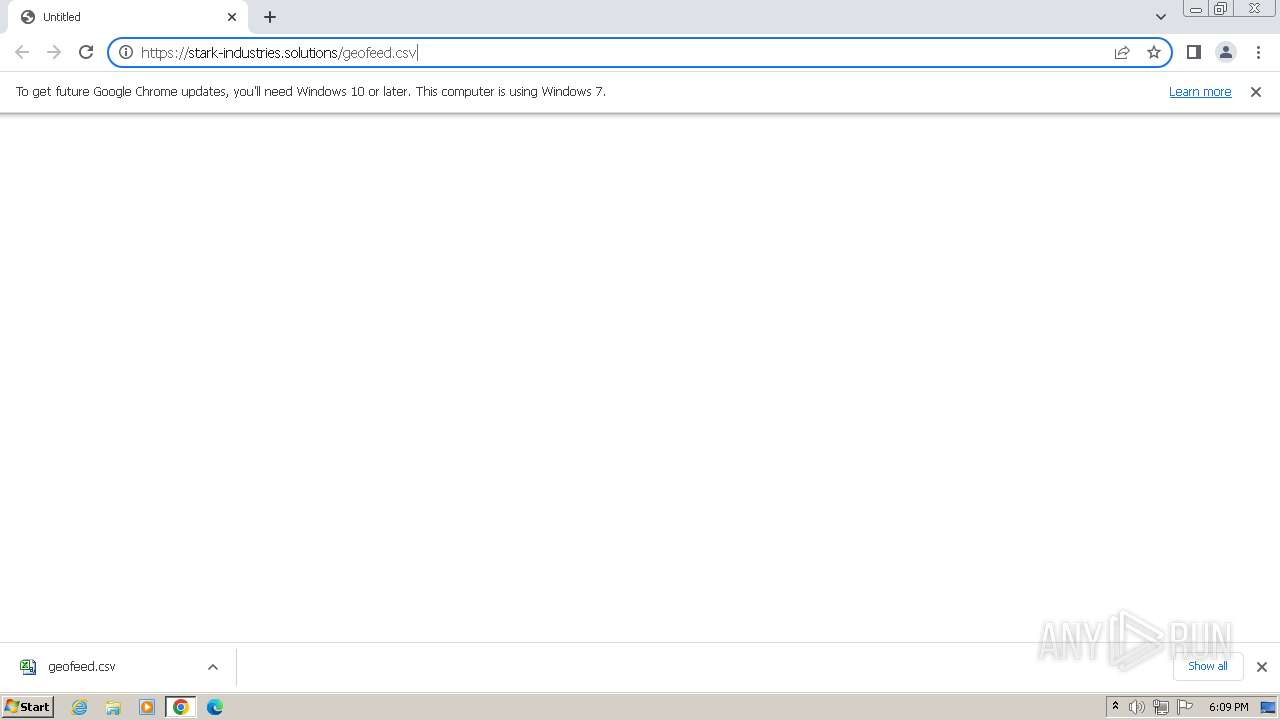Image resolution: width=1280 pixels, height=720 pixels.
Task: Open network status tray icon
Action: (x=1161, y=707)
